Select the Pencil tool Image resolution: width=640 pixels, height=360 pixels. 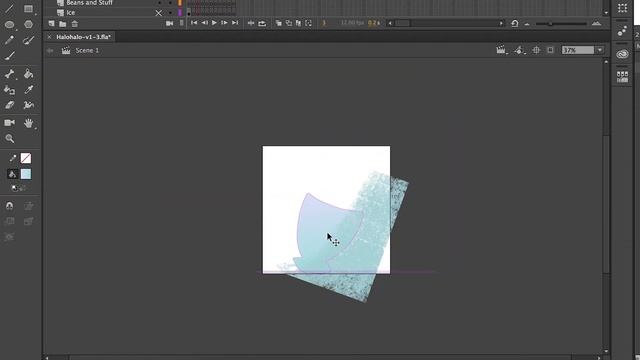click(x=9, y=40)
